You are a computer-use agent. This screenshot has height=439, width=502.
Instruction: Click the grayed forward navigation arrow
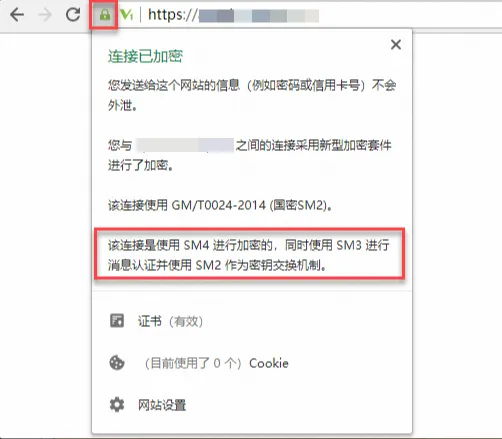(x=45, y=15)
